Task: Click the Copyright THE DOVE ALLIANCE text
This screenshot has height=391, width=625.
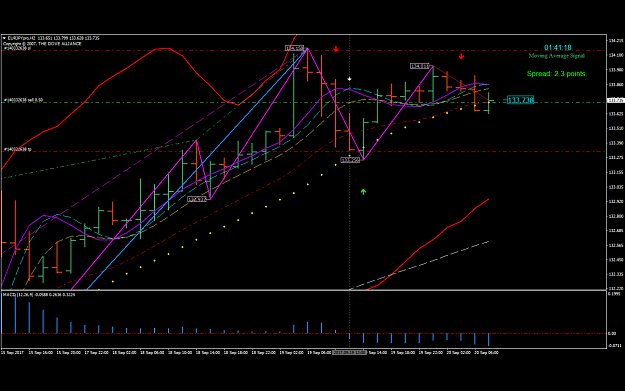Action: click(42, 43)
